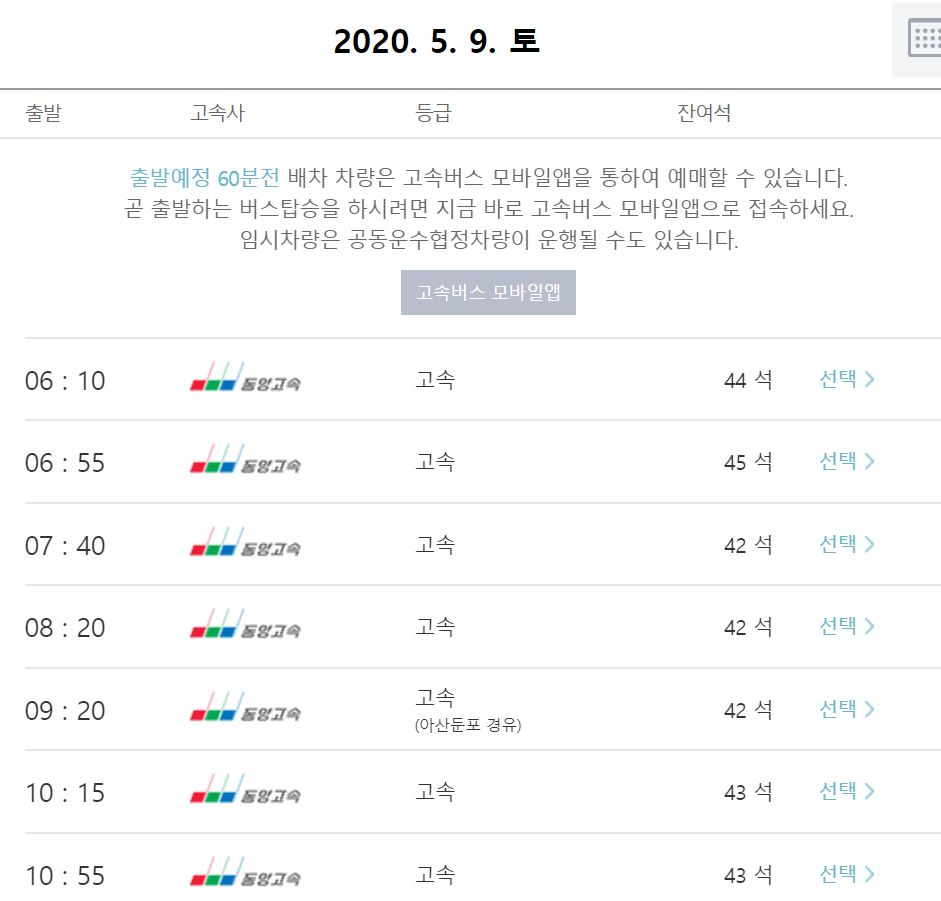Click the 출발예정 60분전 highlighted text
Image resolution: width=941 pixels, height=901 pixels.
(205, 178)
